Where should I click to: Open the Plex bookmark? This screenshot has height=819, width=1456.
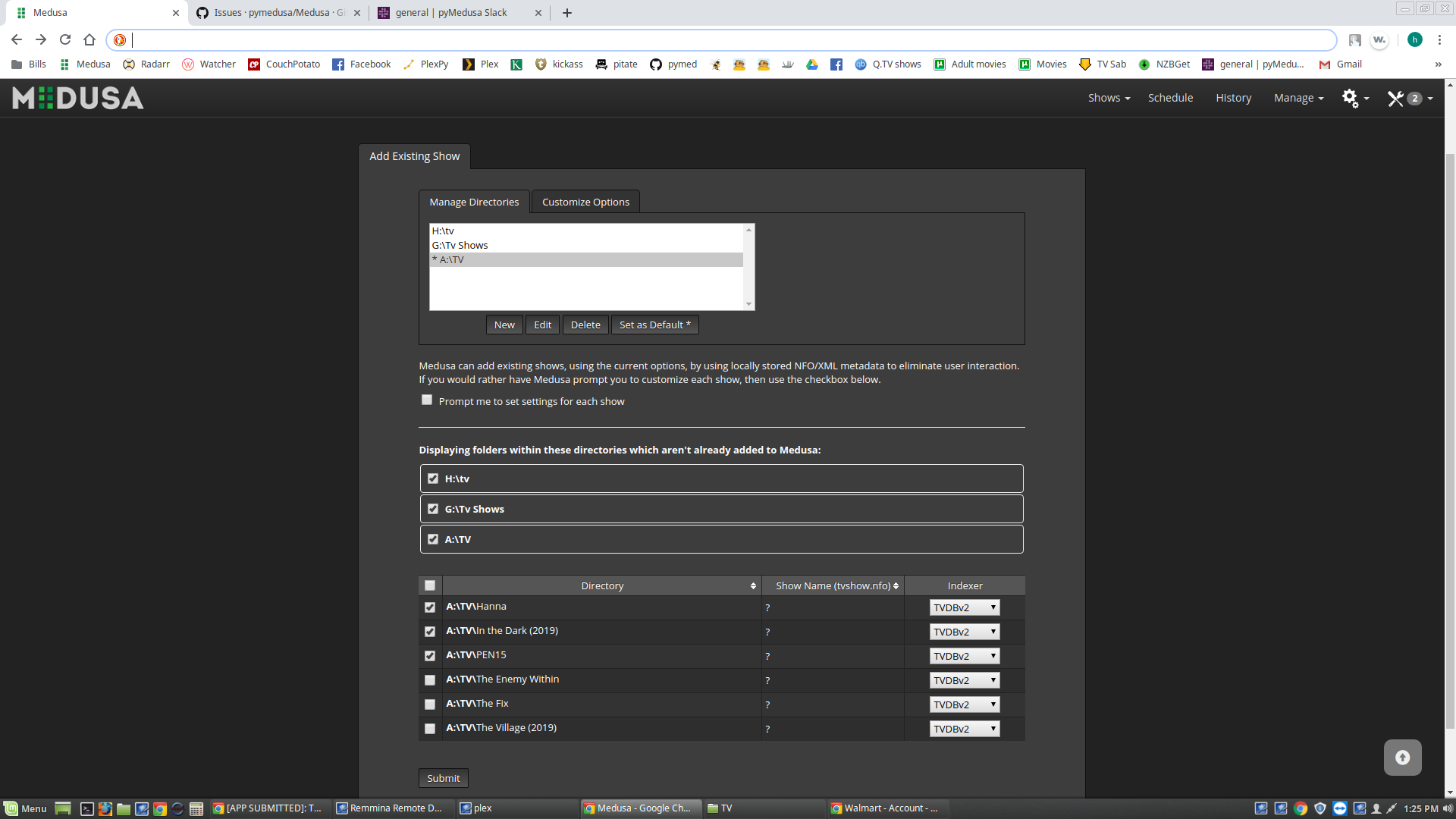point(479,64)
